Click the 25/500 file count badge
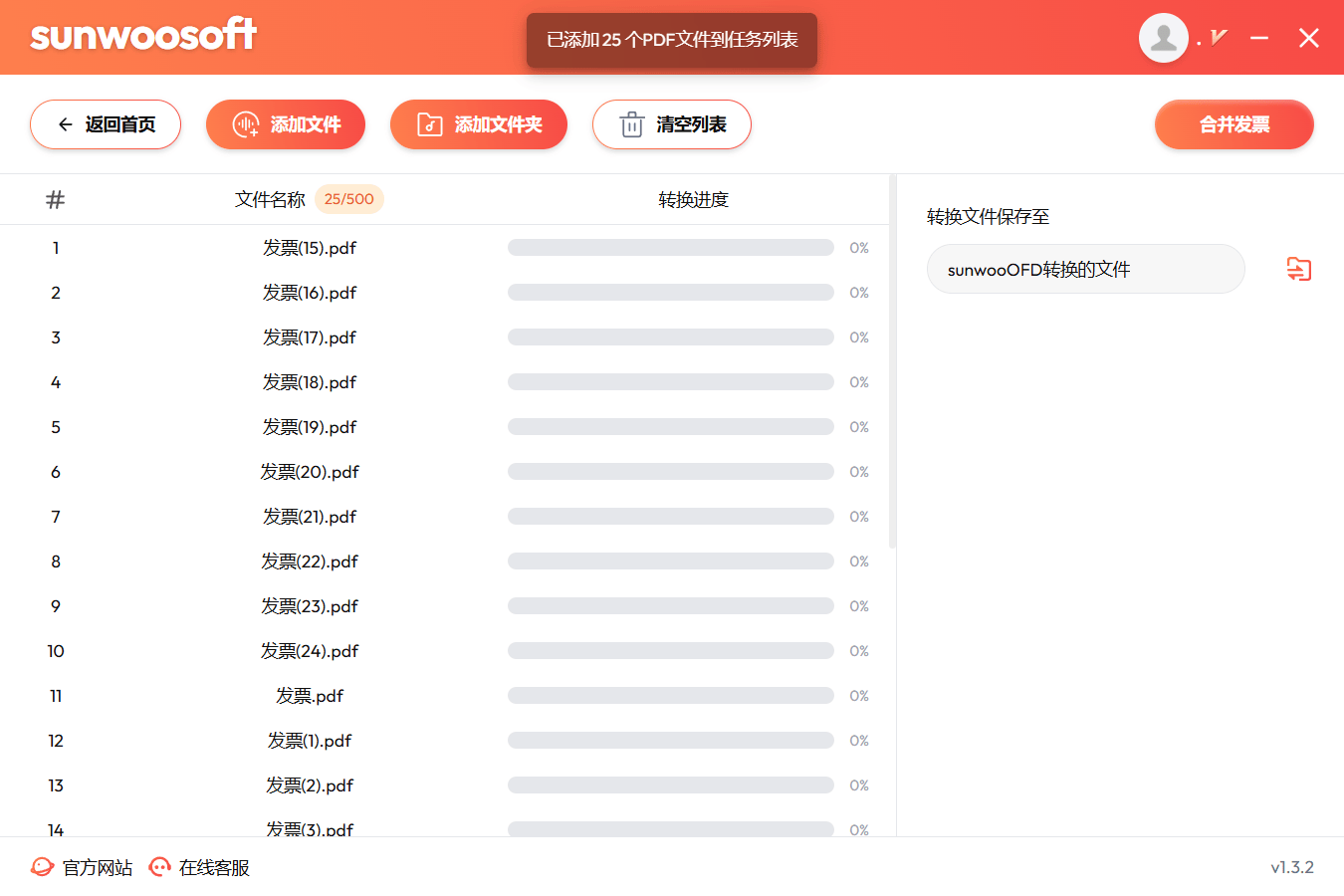The height and width of the screenshot is (896, 1344). click(348, 199)
